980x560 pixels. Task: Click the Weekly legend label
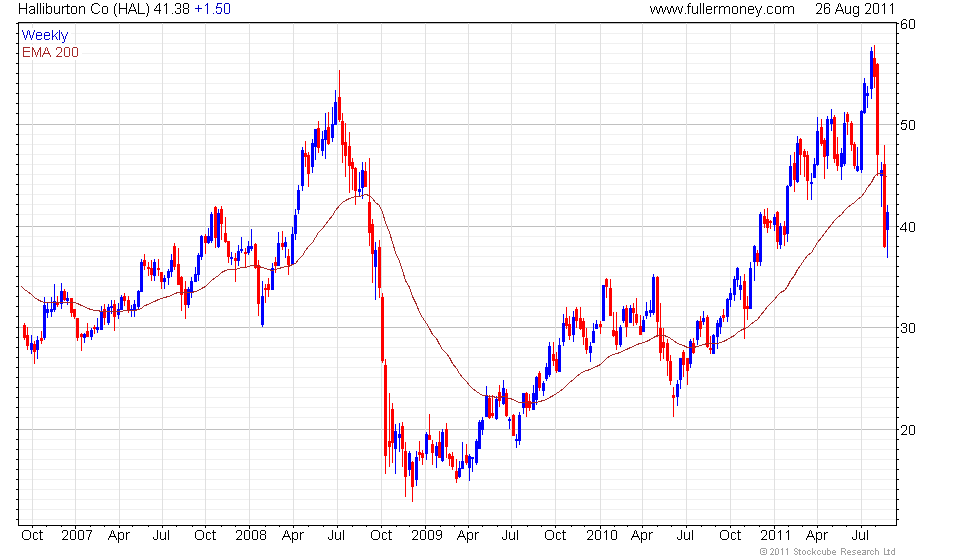coord(44,36)
